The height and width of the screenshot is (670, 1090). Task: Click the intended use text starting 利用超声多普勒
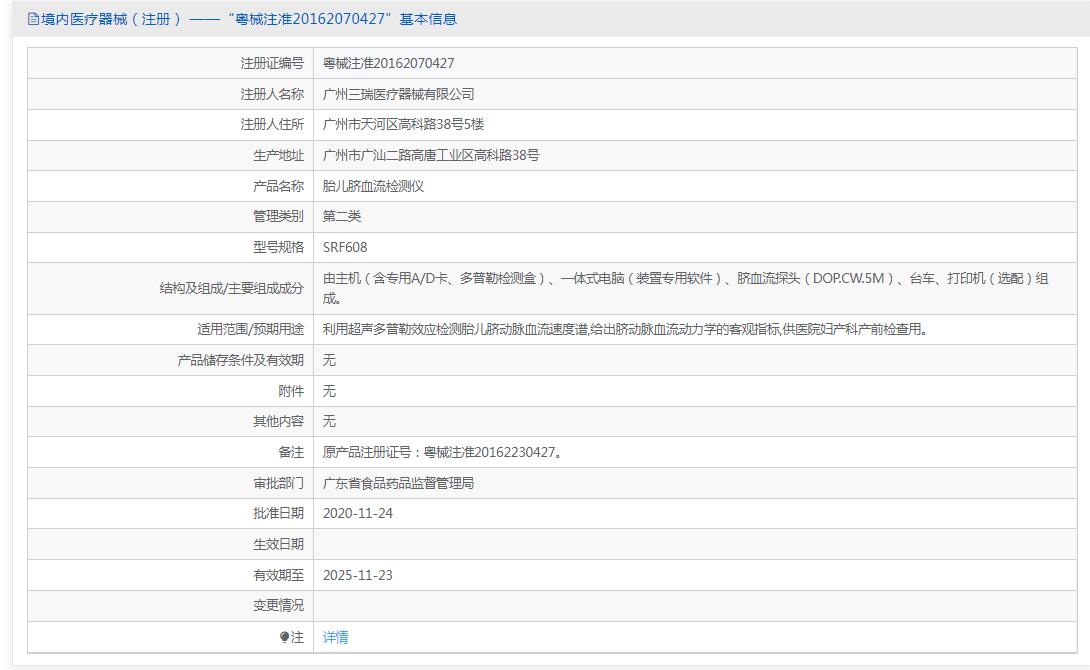(x=625, y=329)
